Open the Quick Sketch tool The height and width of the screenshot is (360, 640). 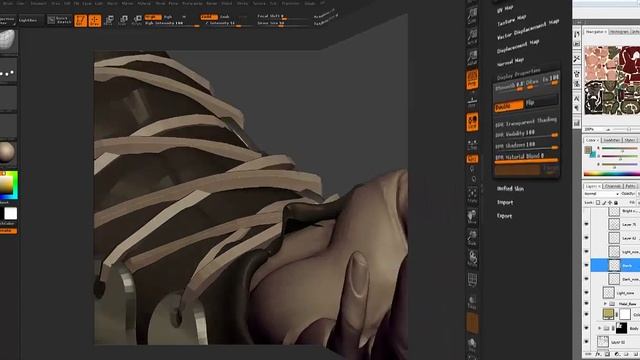[60, 20]
